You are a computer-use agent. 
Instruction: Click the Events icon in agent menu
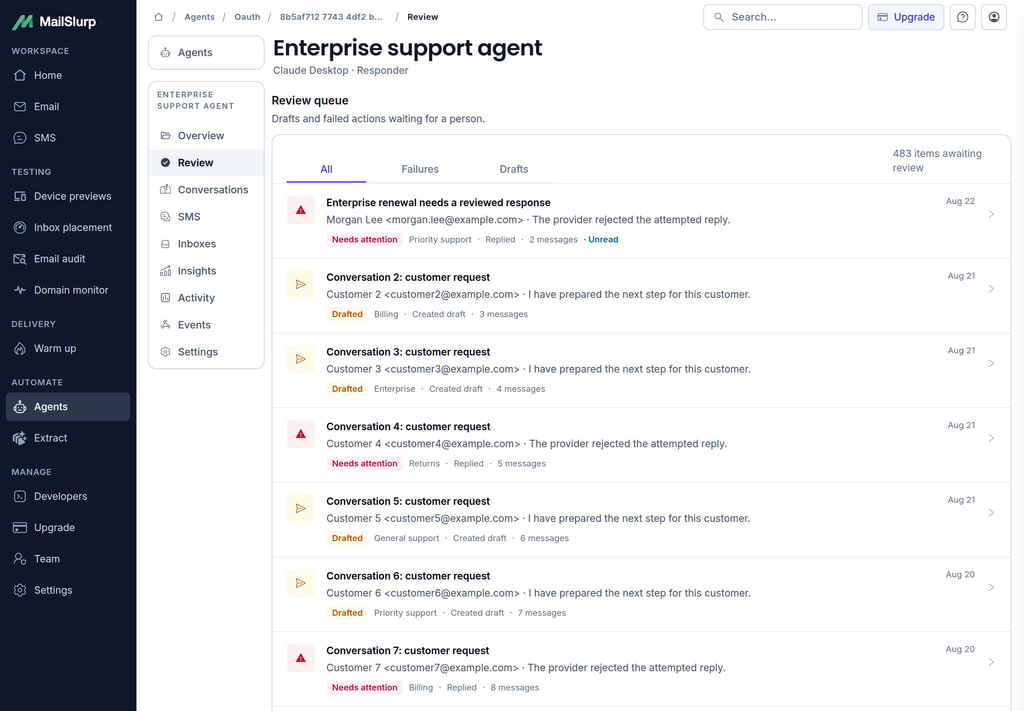(165, 324)
